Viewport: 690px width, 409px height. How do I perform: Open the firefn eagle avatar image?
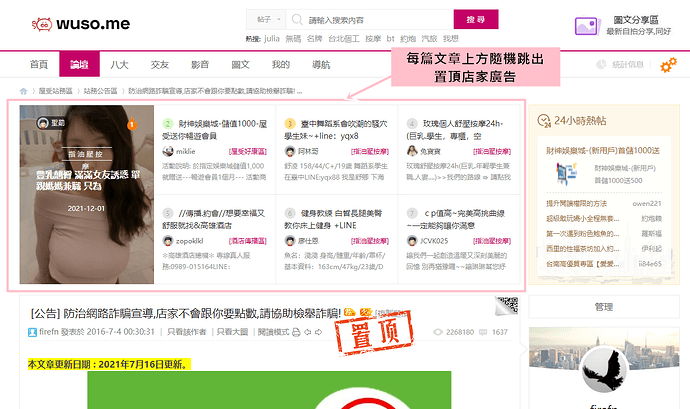[604, 369]
